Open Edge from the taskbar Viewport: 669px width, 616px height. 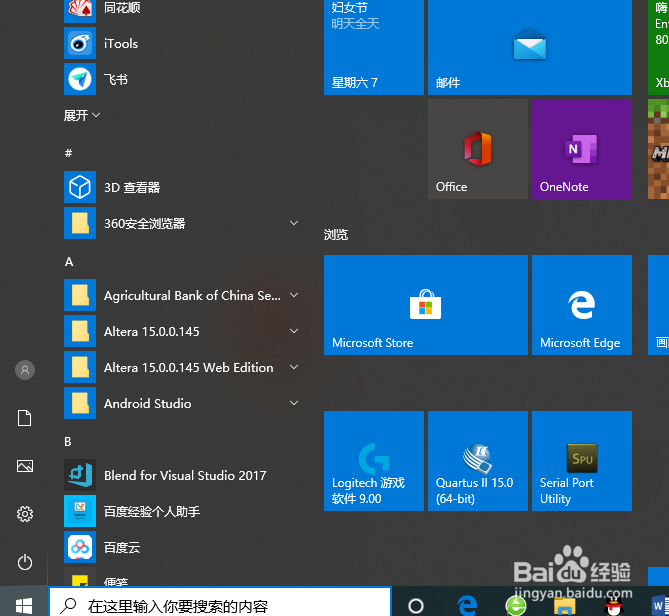coord(467,605)
